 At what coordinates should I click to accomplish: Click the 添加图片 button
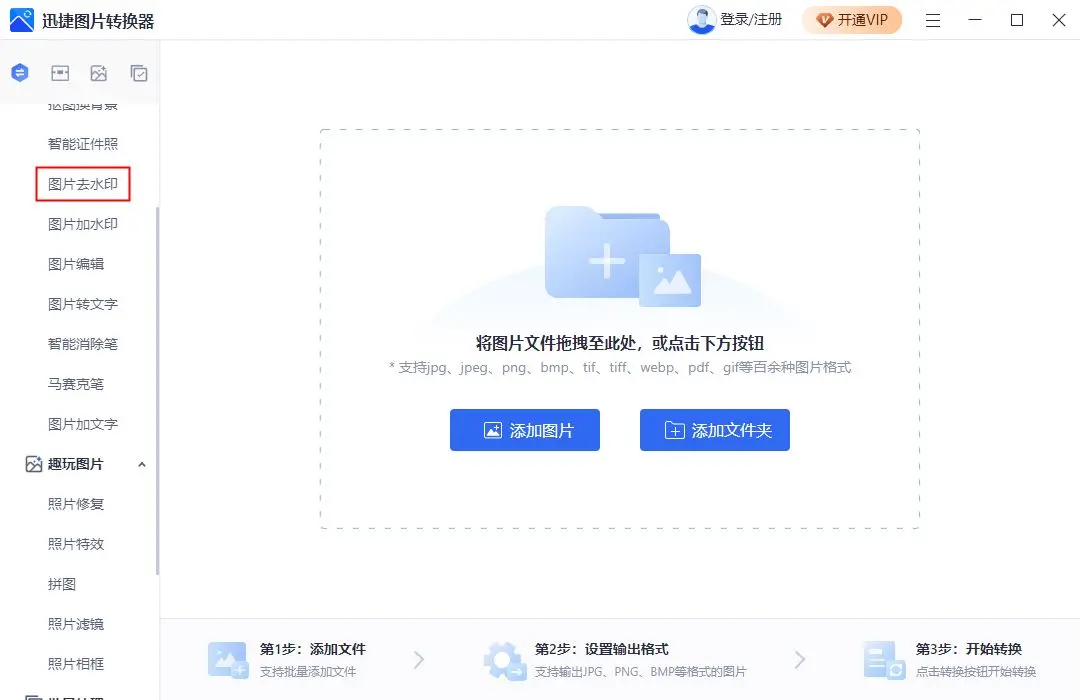[x=524, y=430]
